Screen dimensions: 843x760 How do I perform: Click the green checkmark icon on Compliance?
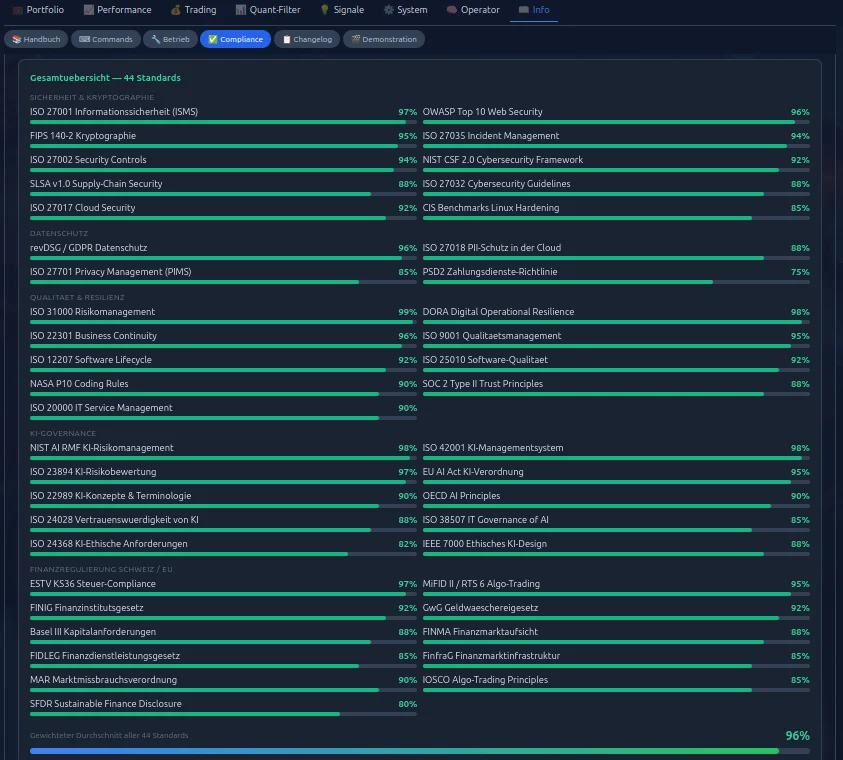point(213,39)
